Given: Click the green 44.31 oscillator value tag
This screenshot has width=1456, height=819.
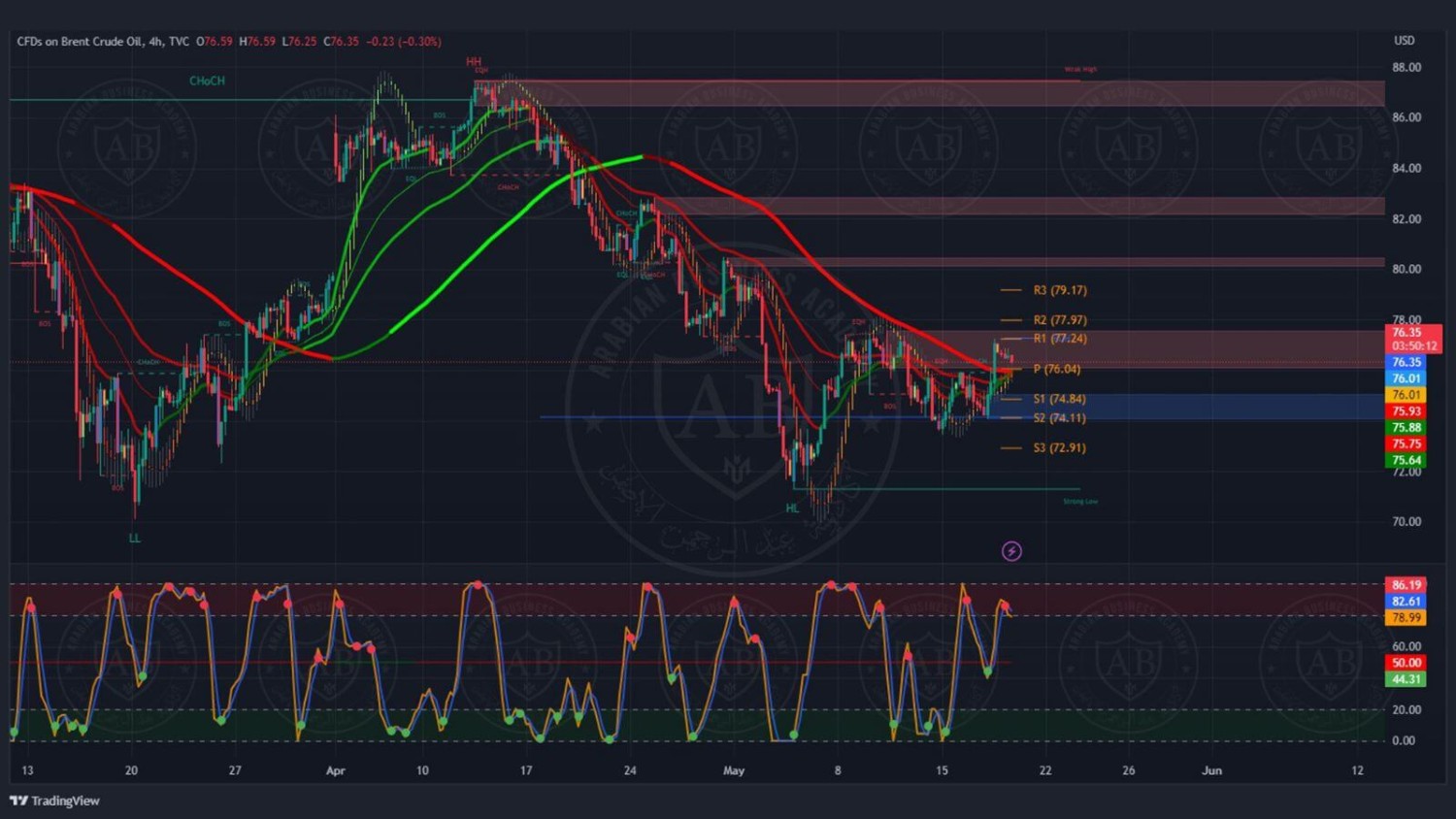Looking at the screenshot, I should pos(1406,679).
